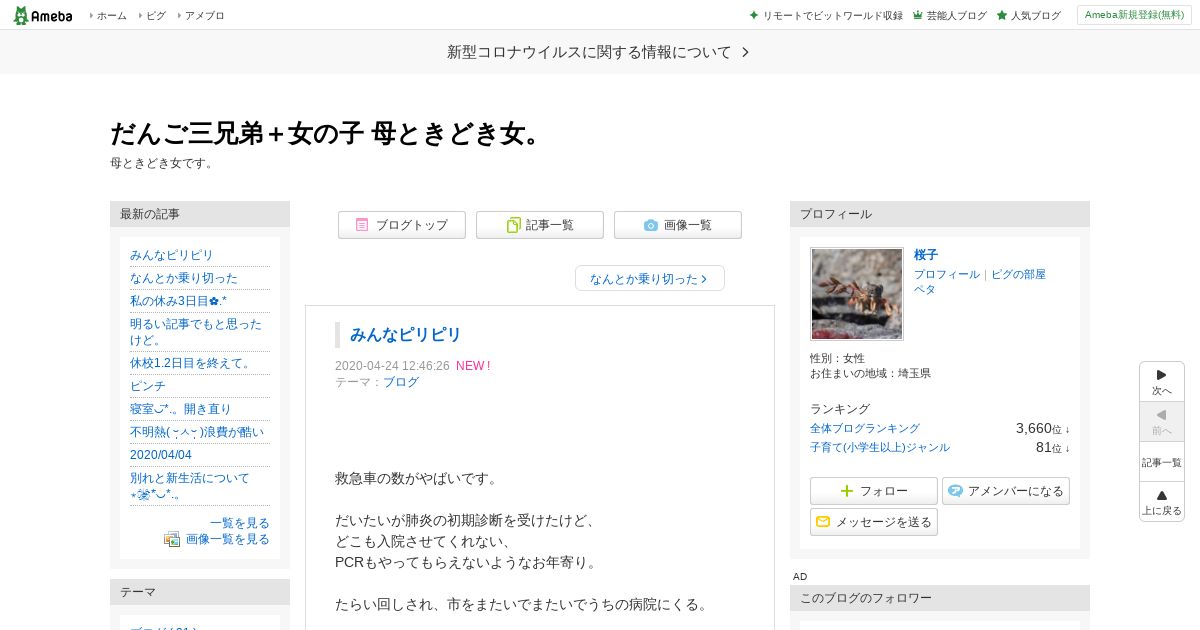This screenshot has height=630, width=1200.
Task: Open ピグの部屋 link
Action: (x=1018, y=274)
